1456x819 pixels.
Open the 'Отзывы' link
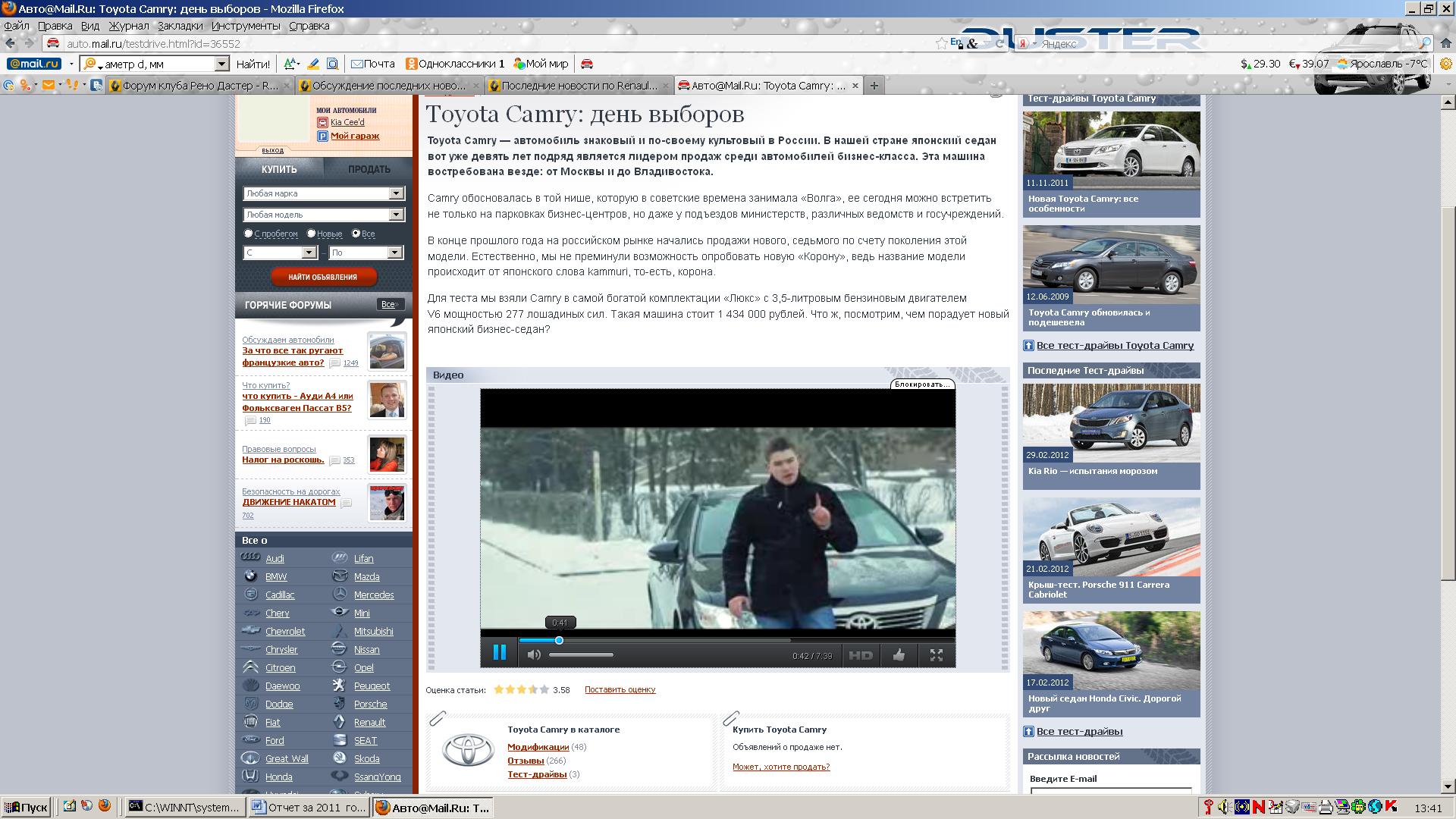[526, 761]
